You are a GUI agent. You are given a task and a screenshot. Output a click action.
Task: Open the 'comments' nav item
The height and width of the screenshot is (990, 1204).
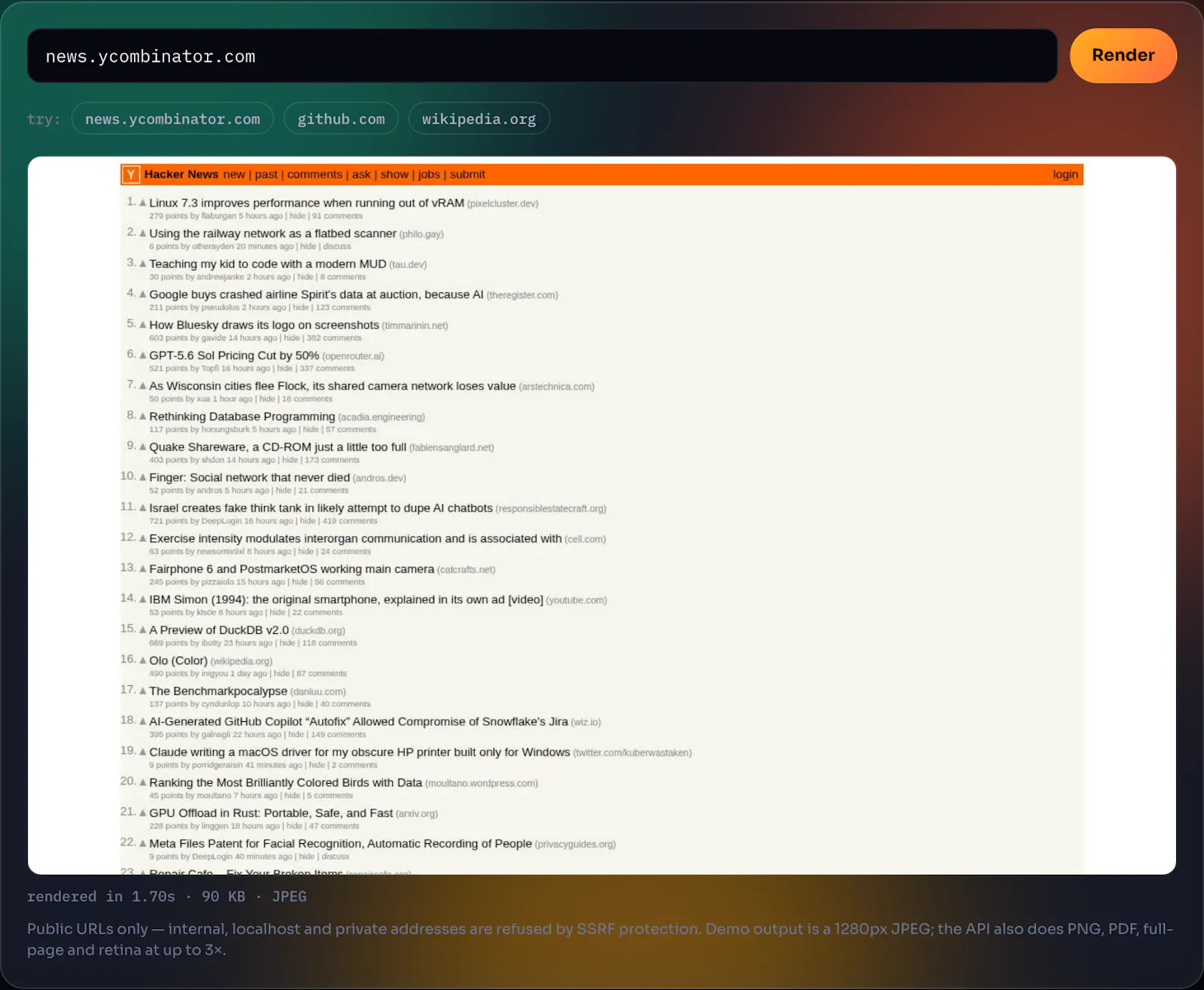pyautogui.click(x=315, y=175)
